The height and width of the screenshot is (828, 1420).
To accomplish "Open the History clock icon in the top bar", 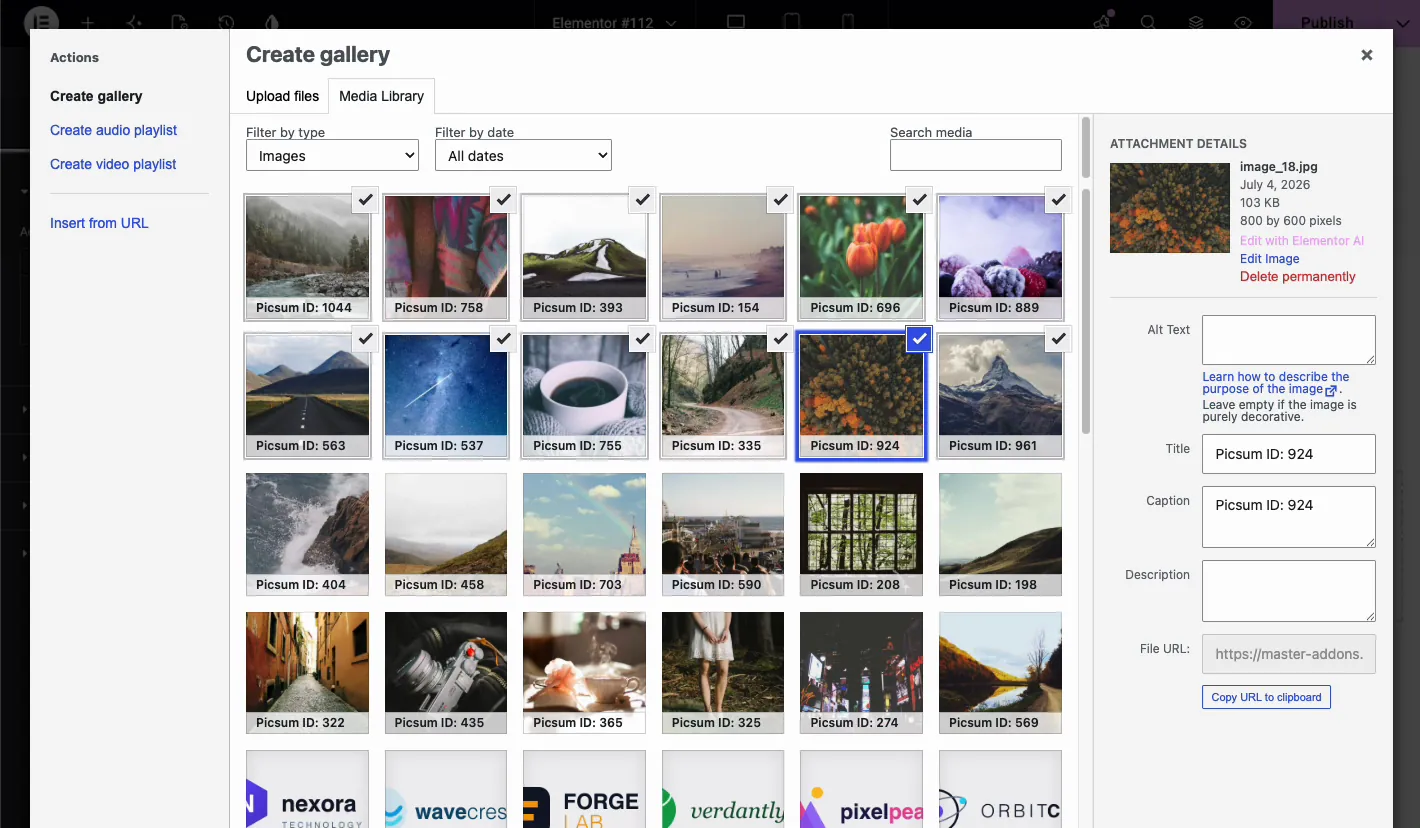I will 226,22.
